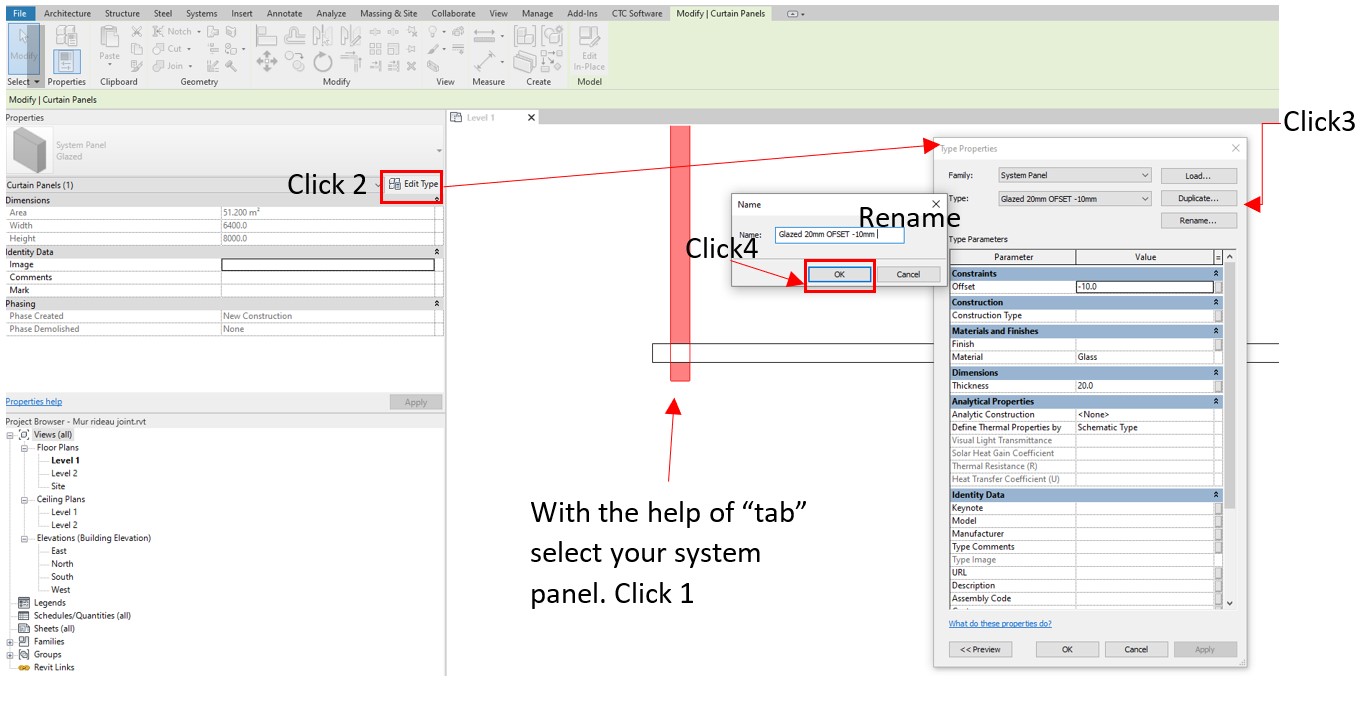Expand the Families node in Project Browser
The width and height of the screenshot is (1367, 724).
pos(11,642)
